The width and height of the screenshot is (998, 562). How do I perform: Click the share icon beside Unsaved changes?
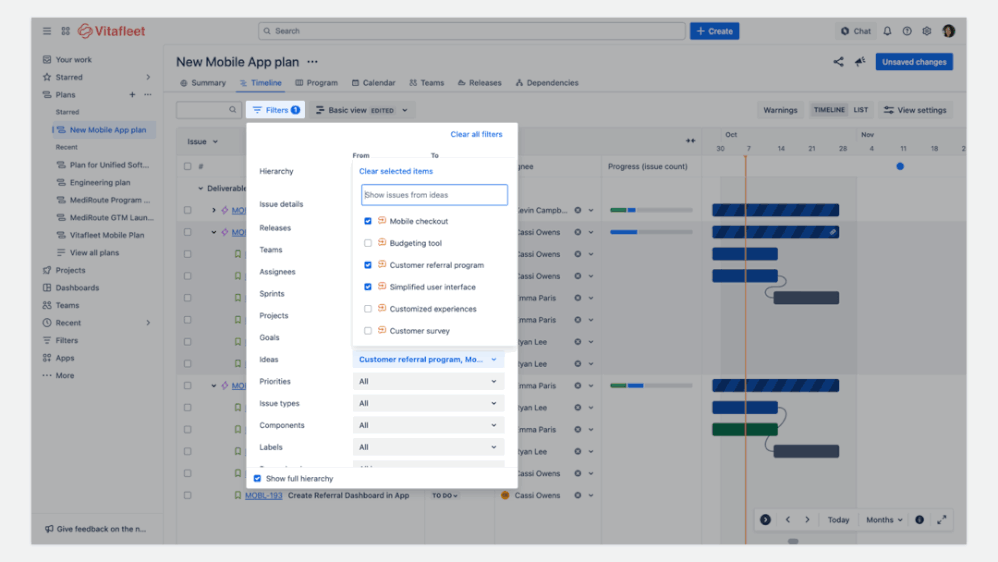(838, 62)
